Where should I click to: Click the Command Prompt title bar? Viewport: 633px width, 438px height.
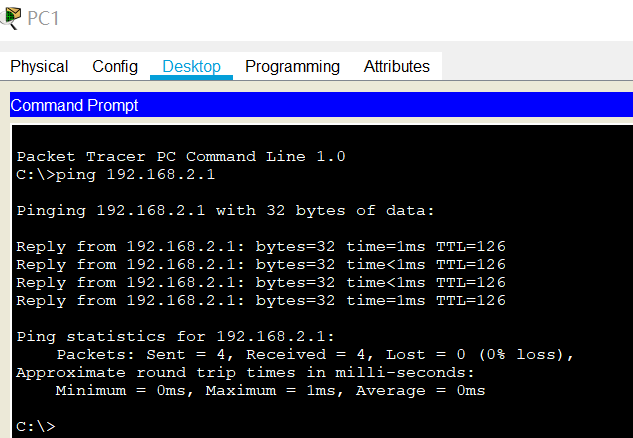click(x=321, y=105)
